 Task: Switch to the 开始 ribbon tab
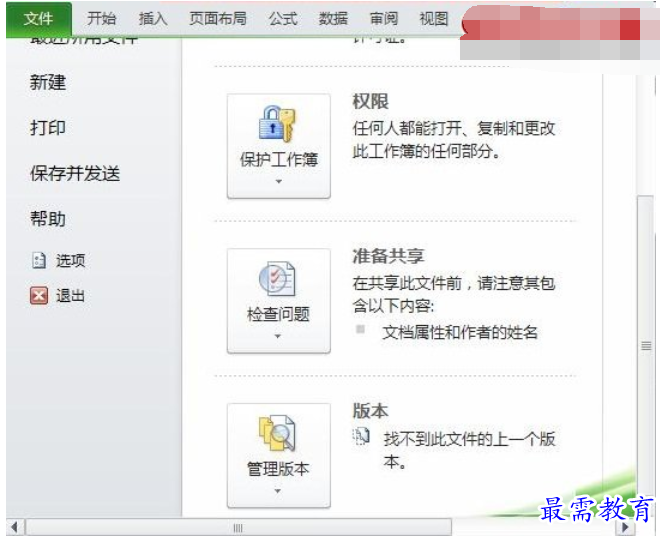101,19
